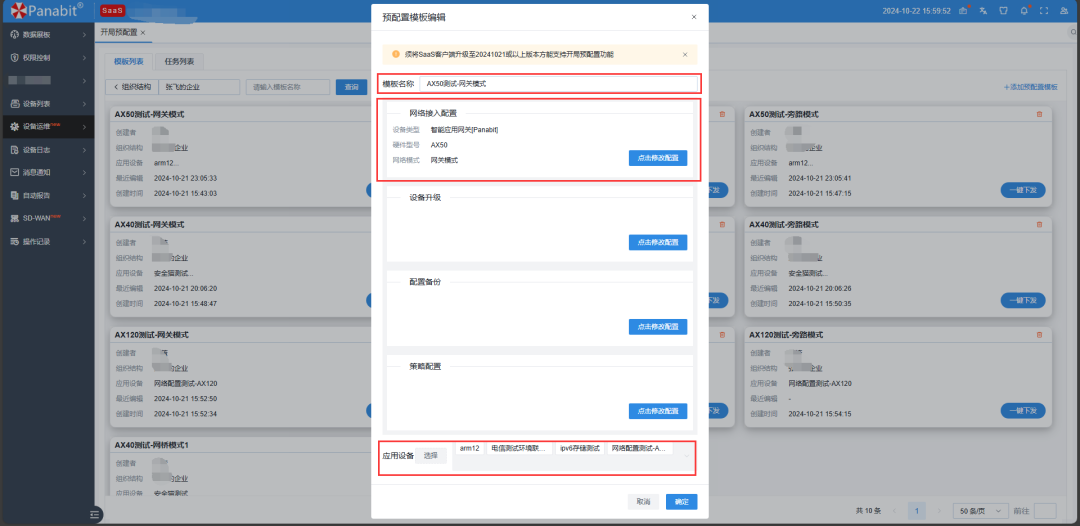Click the shield icon next to 权限控制
The height and width of the screenshot is (526, 1080).
(x=14, y=57)
